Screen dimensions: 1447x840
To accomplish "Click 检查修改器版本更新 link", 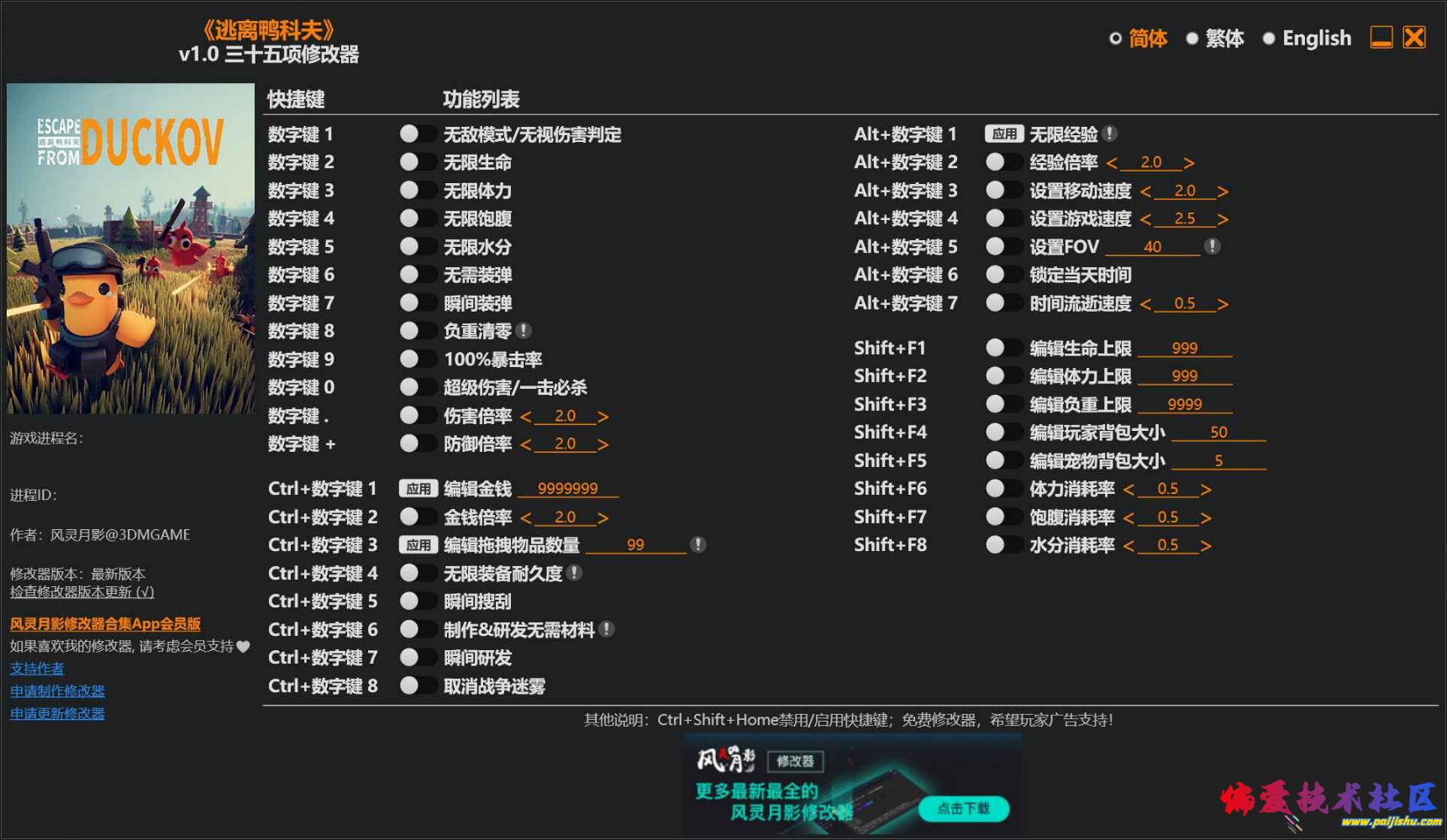I will coord(82,592).
